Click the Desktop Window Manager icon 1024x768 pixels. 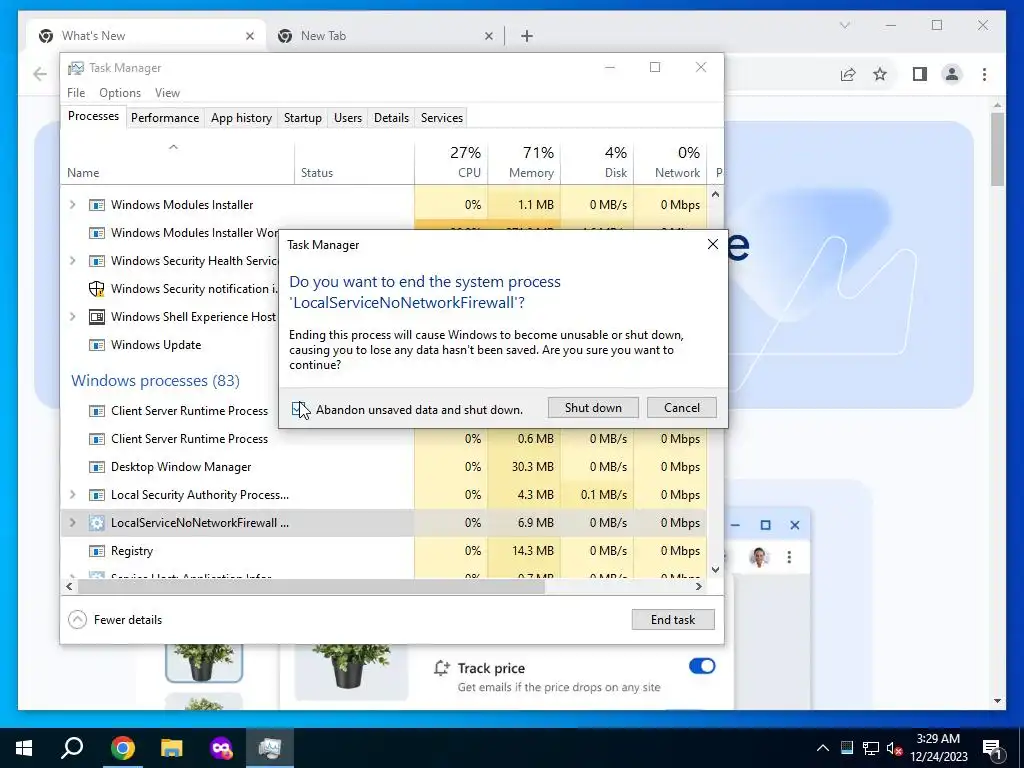[97, 467]
